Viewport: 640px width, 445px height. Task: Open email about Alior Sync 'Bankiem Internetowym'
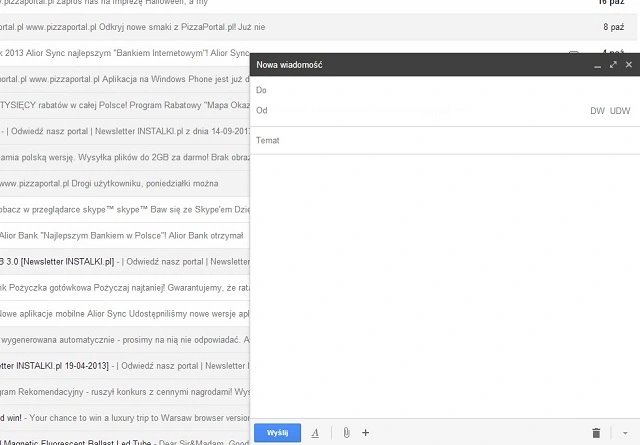[x=124, y=53]
